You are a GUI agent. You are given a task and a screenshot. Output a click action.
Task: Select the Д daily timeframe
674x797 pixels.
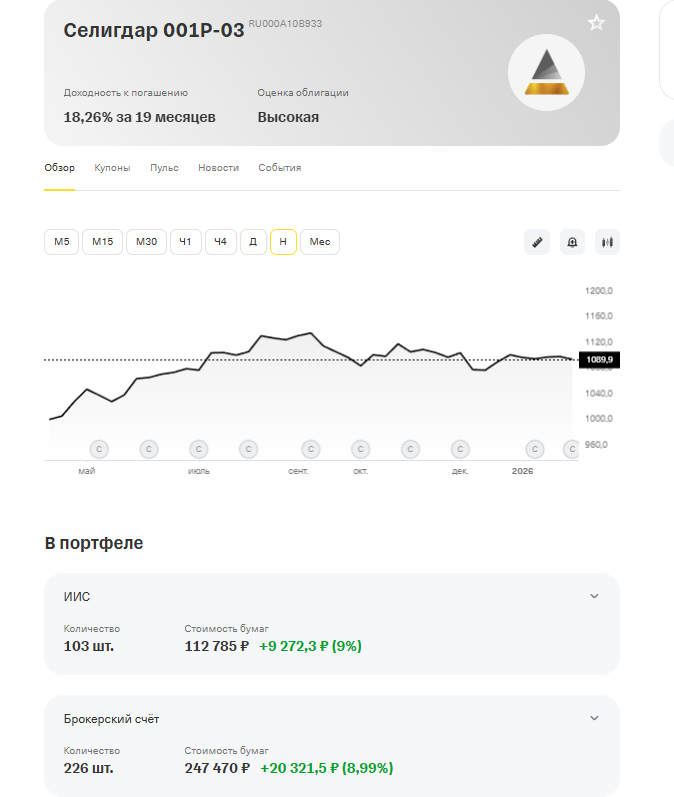[253, 242]
